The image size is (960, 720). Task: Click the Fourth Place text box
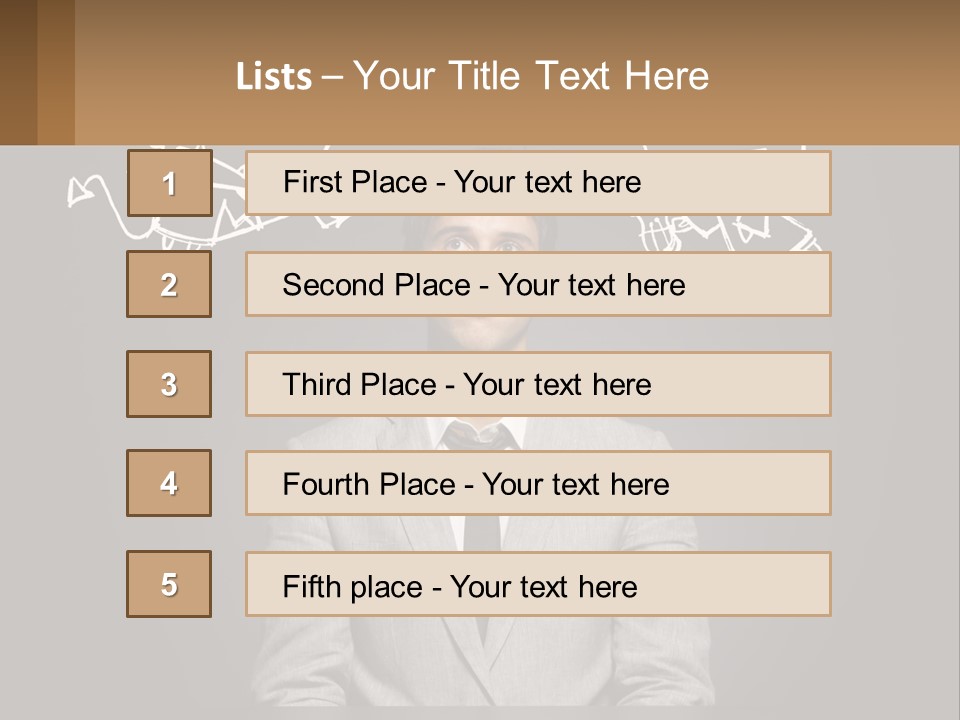click(x=538, y=484)
